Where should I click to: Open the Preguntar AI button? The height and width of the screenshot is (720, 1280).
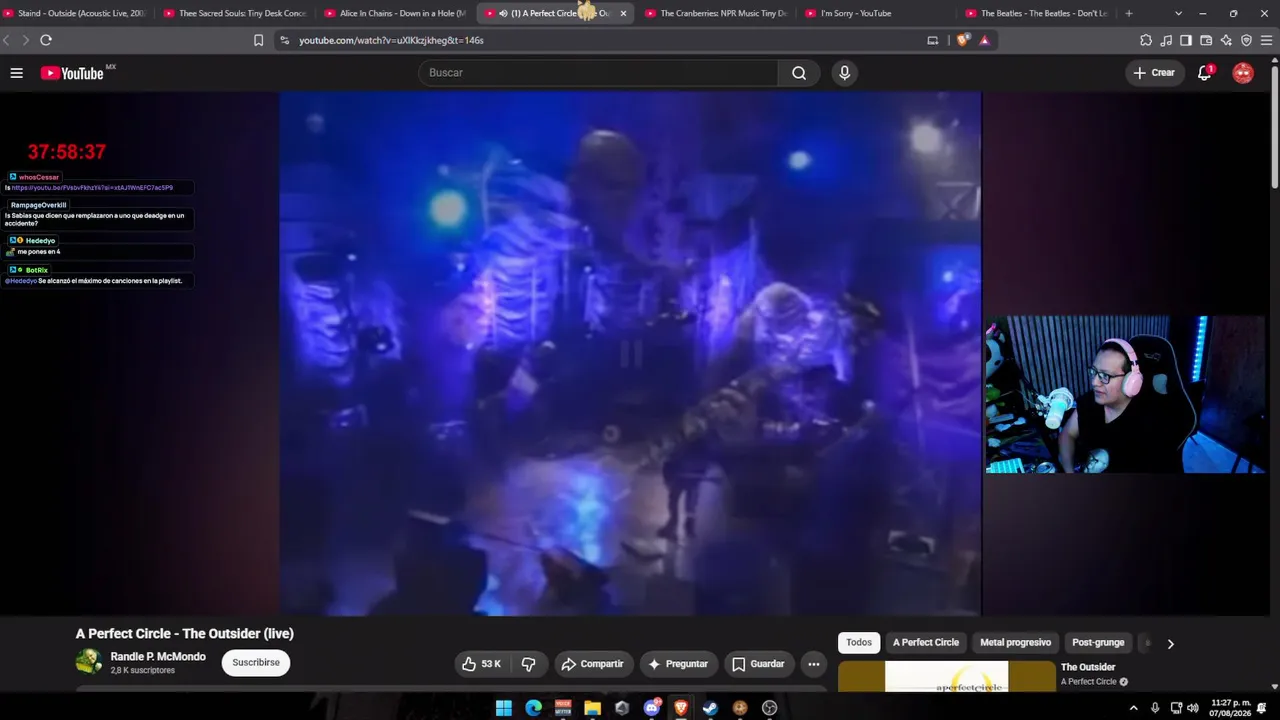tap(679, 664)
